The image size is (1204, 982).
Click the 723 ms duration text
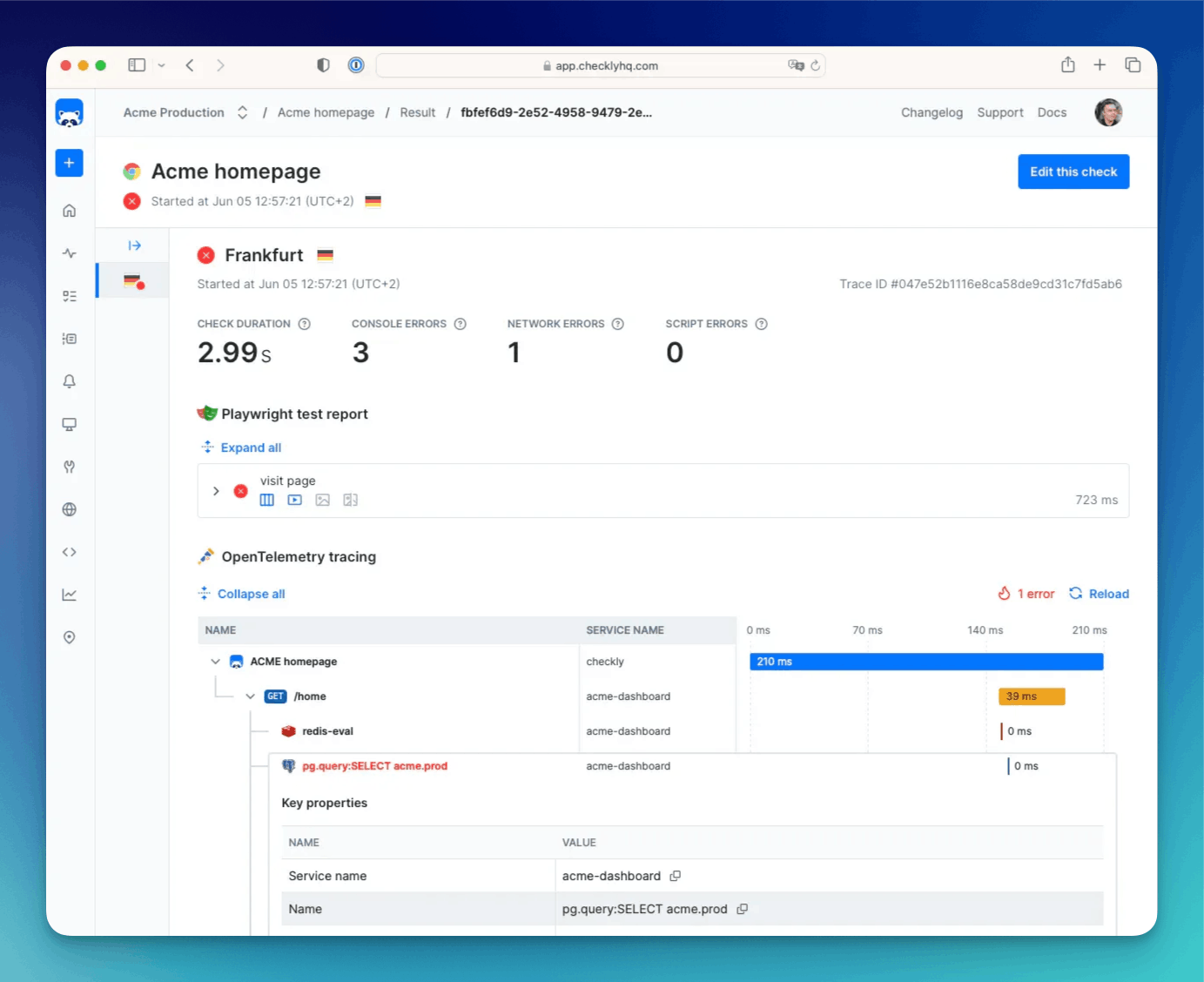[x=1096, y=500]
